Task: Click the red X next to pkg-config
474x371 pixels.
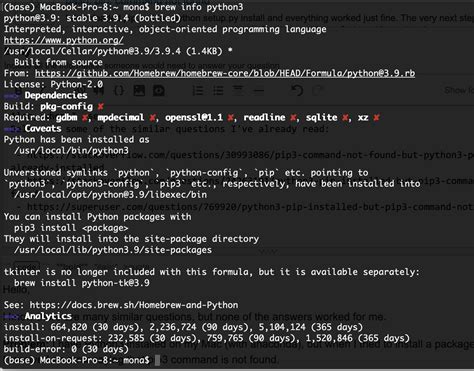Action: [x=101, y=107]
